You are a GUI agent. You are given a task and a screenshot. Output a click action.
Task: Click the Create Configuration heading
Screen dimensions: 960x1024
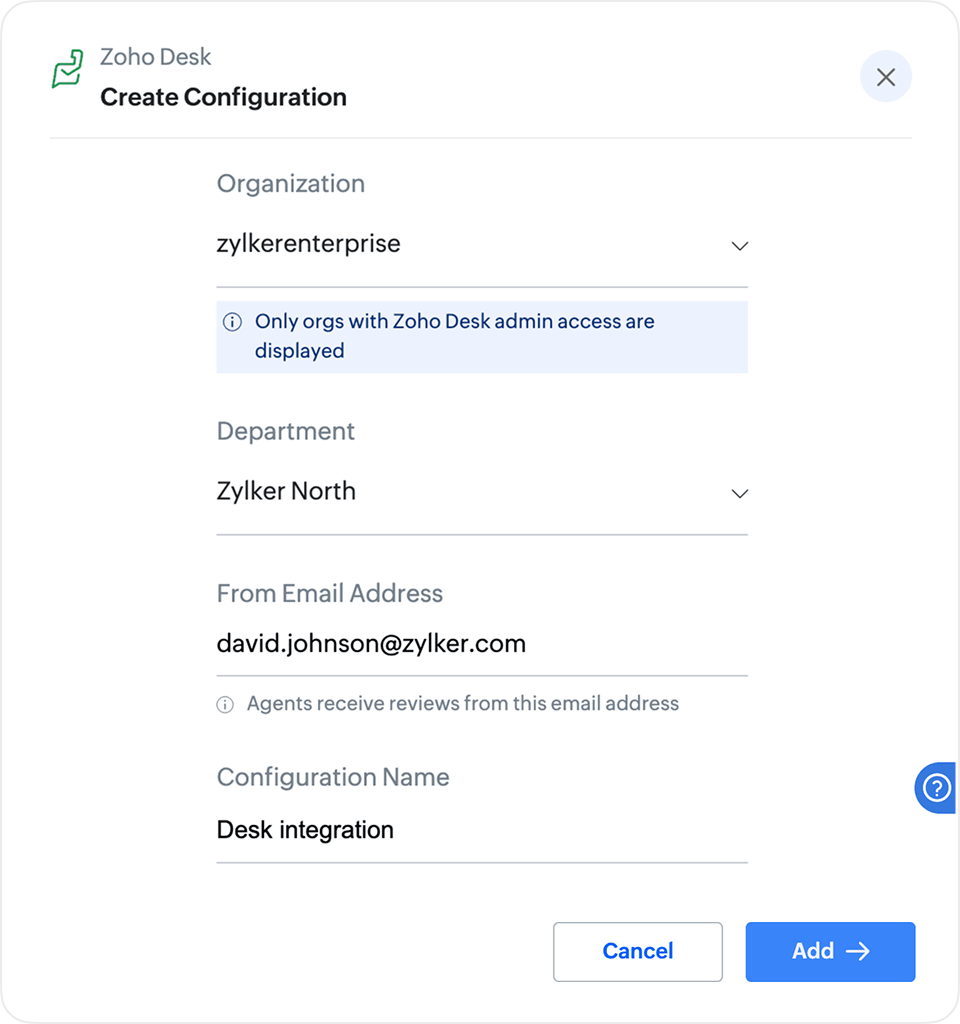pos(223,97)
